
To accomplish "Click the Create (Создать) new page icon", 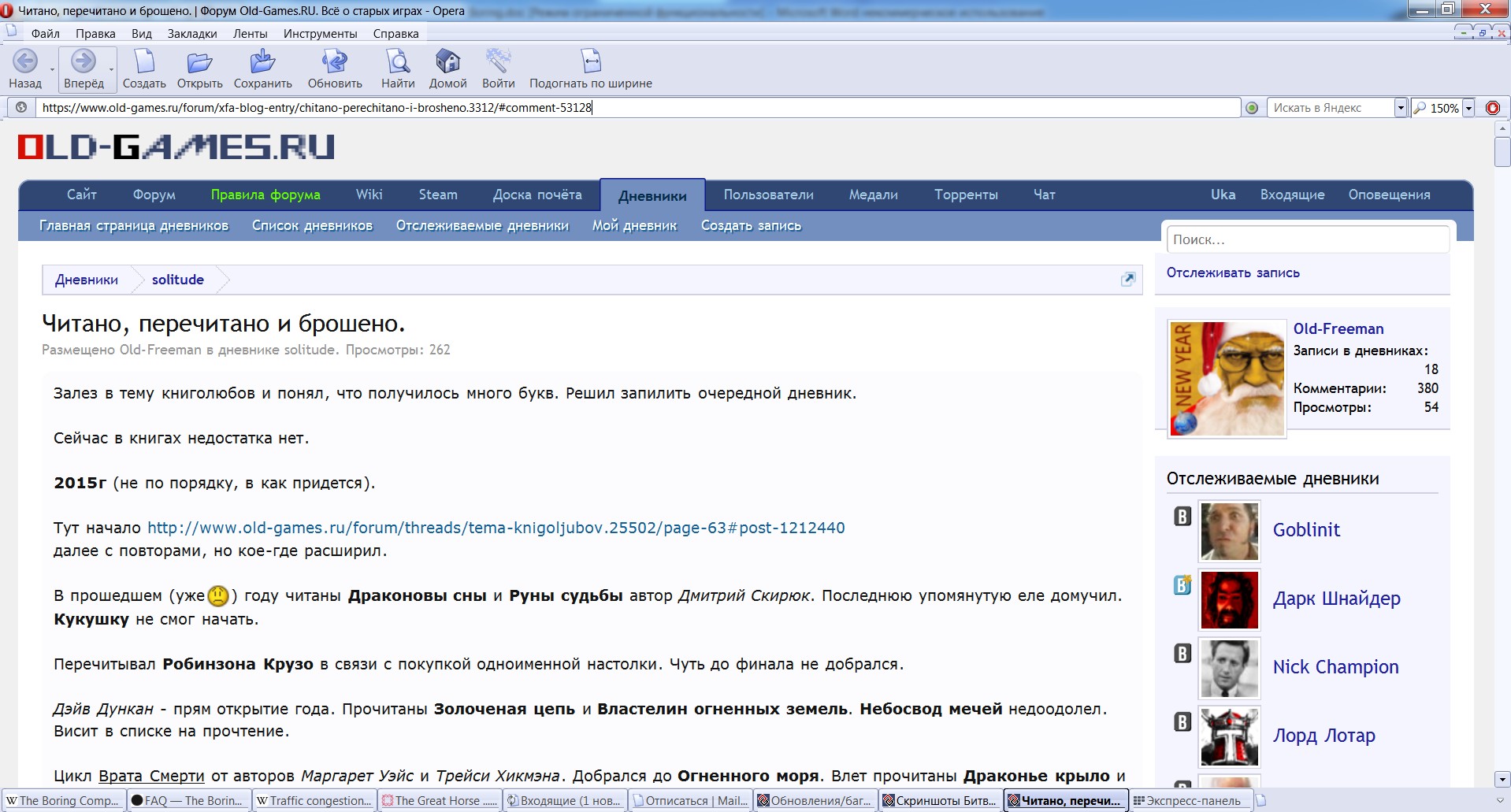I will coord(144,61).
